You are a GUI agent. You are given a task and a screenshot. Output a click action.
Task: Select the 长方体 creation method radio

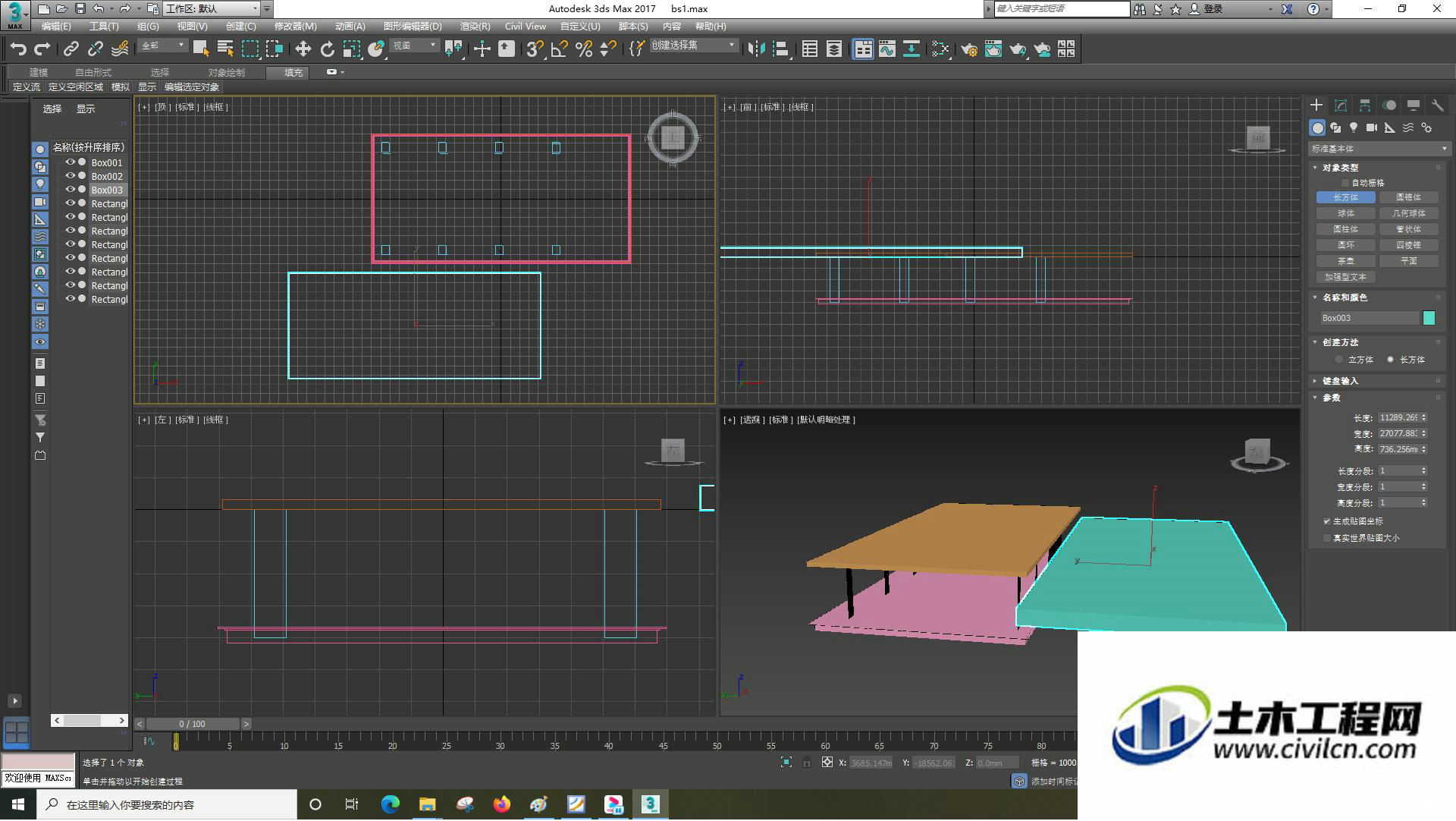coord(1390,360)
